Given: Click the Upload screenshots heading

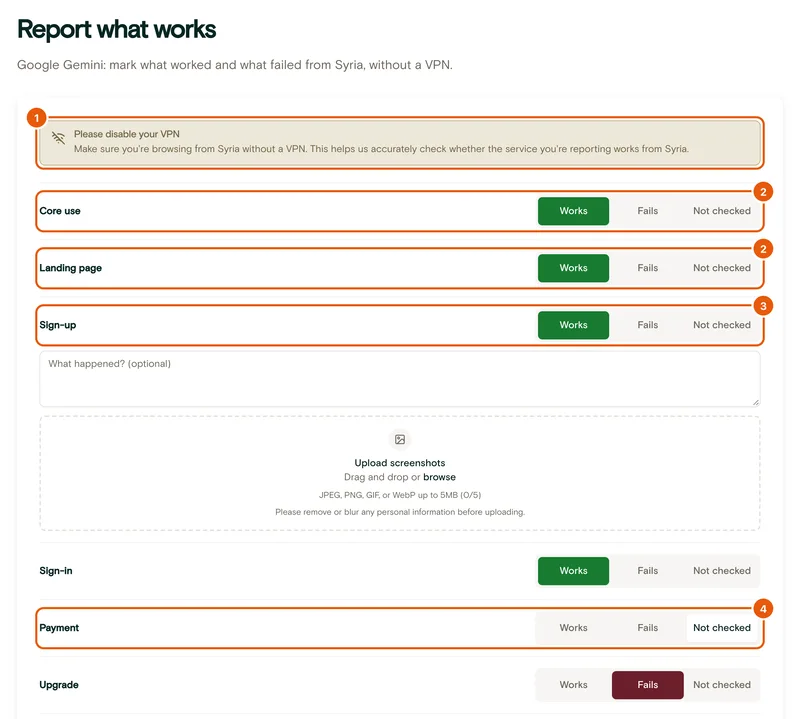Looking at the screenshot, I should (x=399, y=463).
